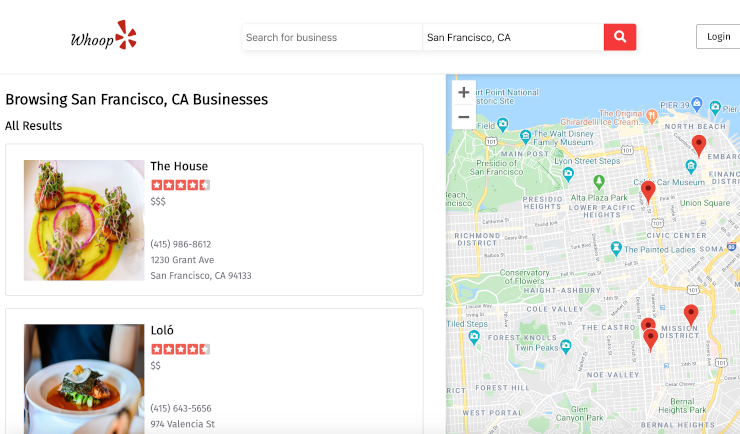Click the COLE VALLEY neighborhood label
Image resolution: width=740 pixels, height=434 pixels.
pos(555,309)
